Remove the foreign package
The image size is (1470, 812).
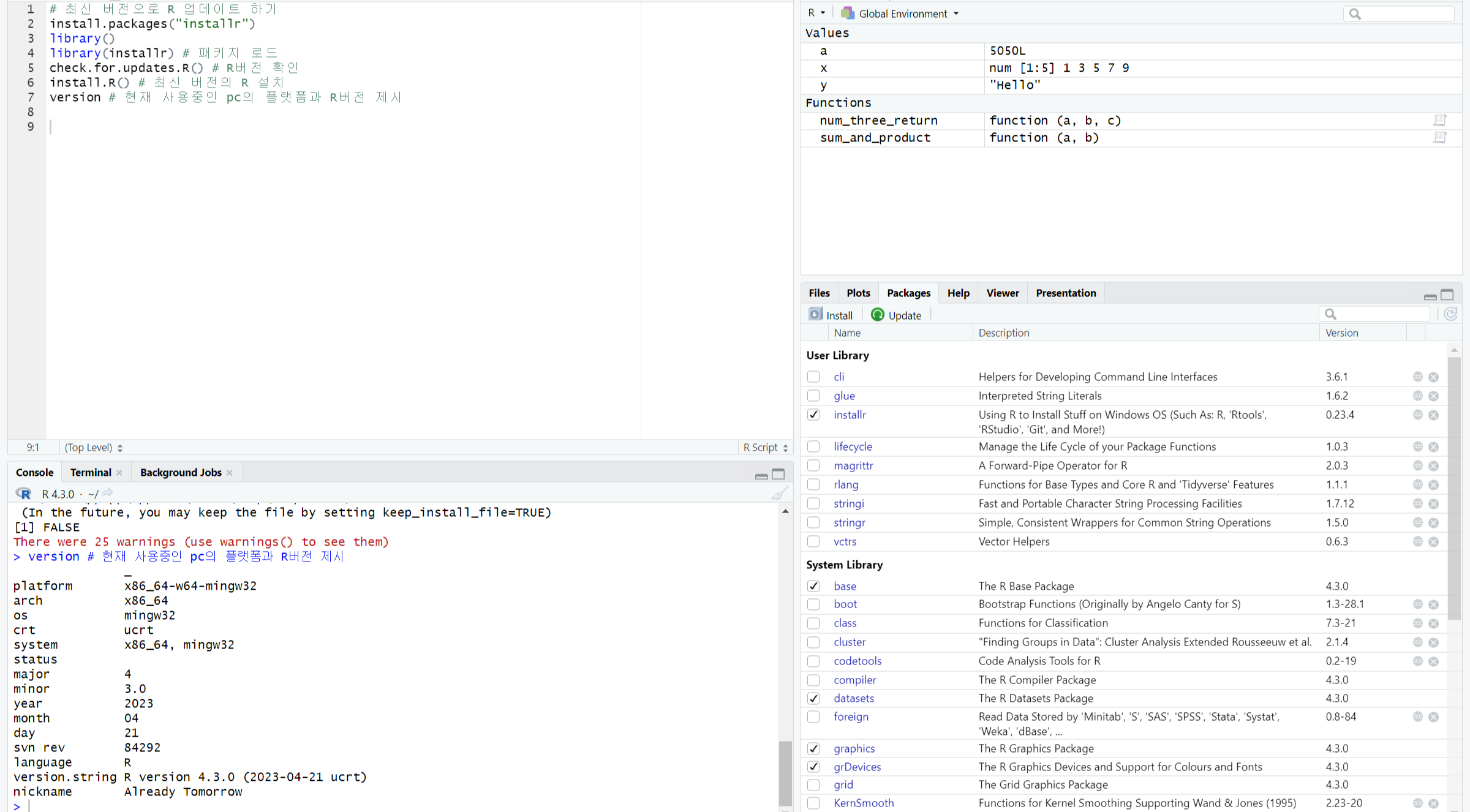[1434, 717]
